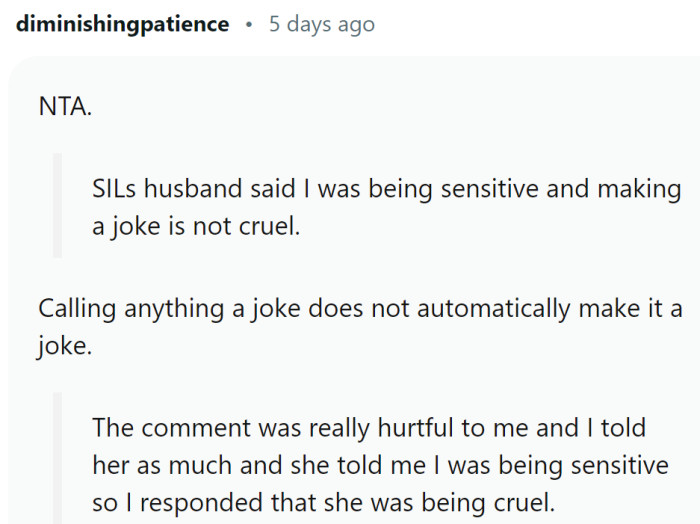The height and width of the screenshot is (524, 700).
Task: Click the second quote starting "The comment was"
Action: coord(369,428)
